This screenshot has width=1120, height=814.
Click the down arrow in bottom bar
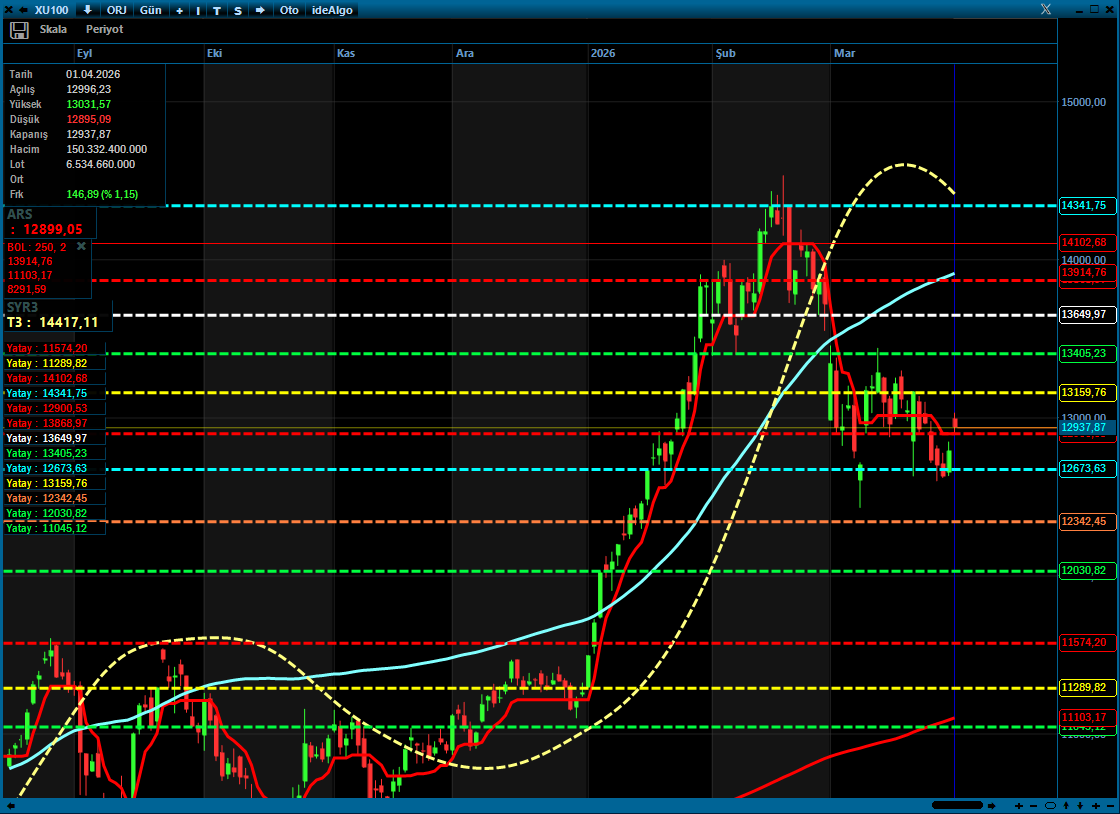tap(1080, 806)
